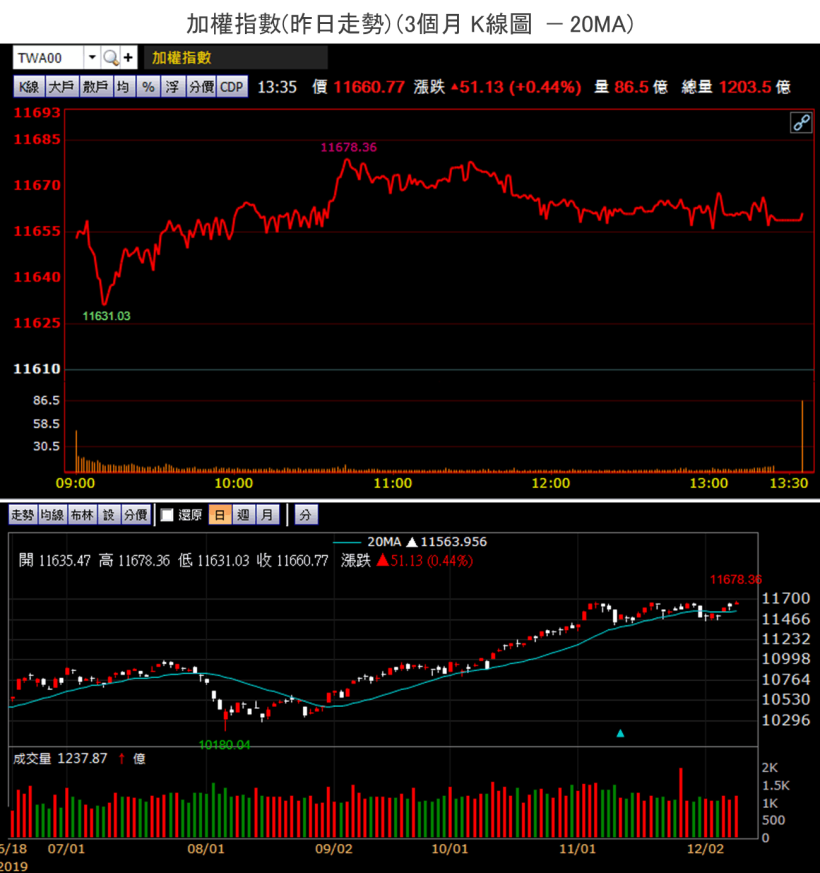Click the 10180.04 low label on K-line chart
The image size is (820, 873).
click(x=224, y=745)
